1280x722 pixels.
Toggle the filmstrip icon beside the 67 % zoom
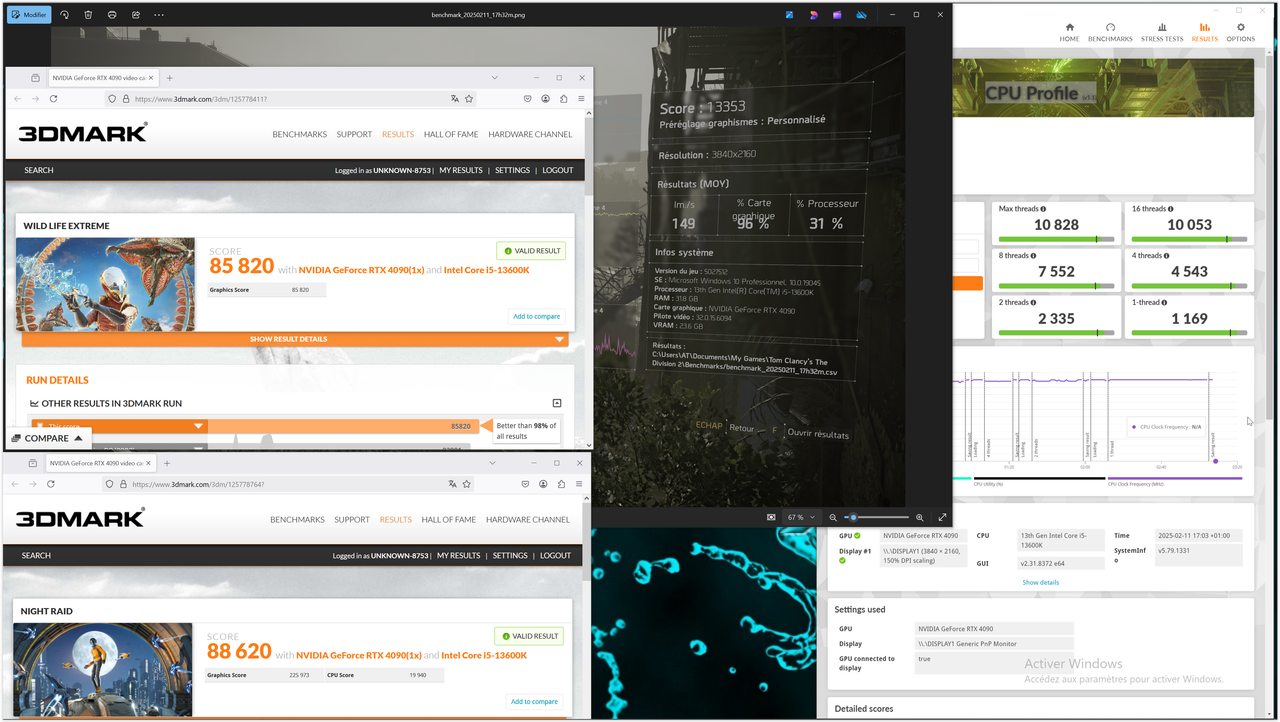click(x=771, y=517)
